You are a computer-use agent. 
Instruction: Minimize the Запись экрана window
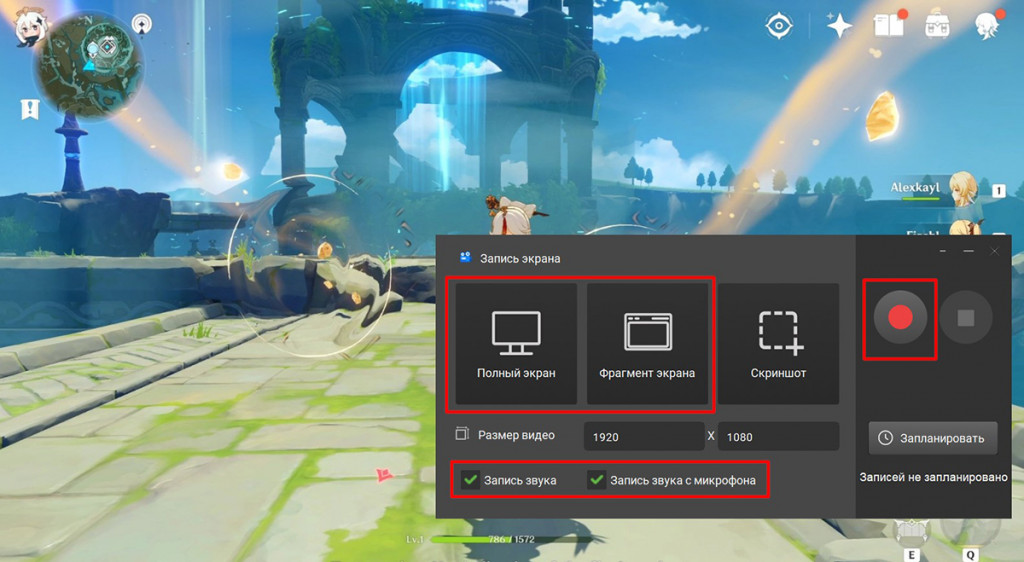coord(968,251)
